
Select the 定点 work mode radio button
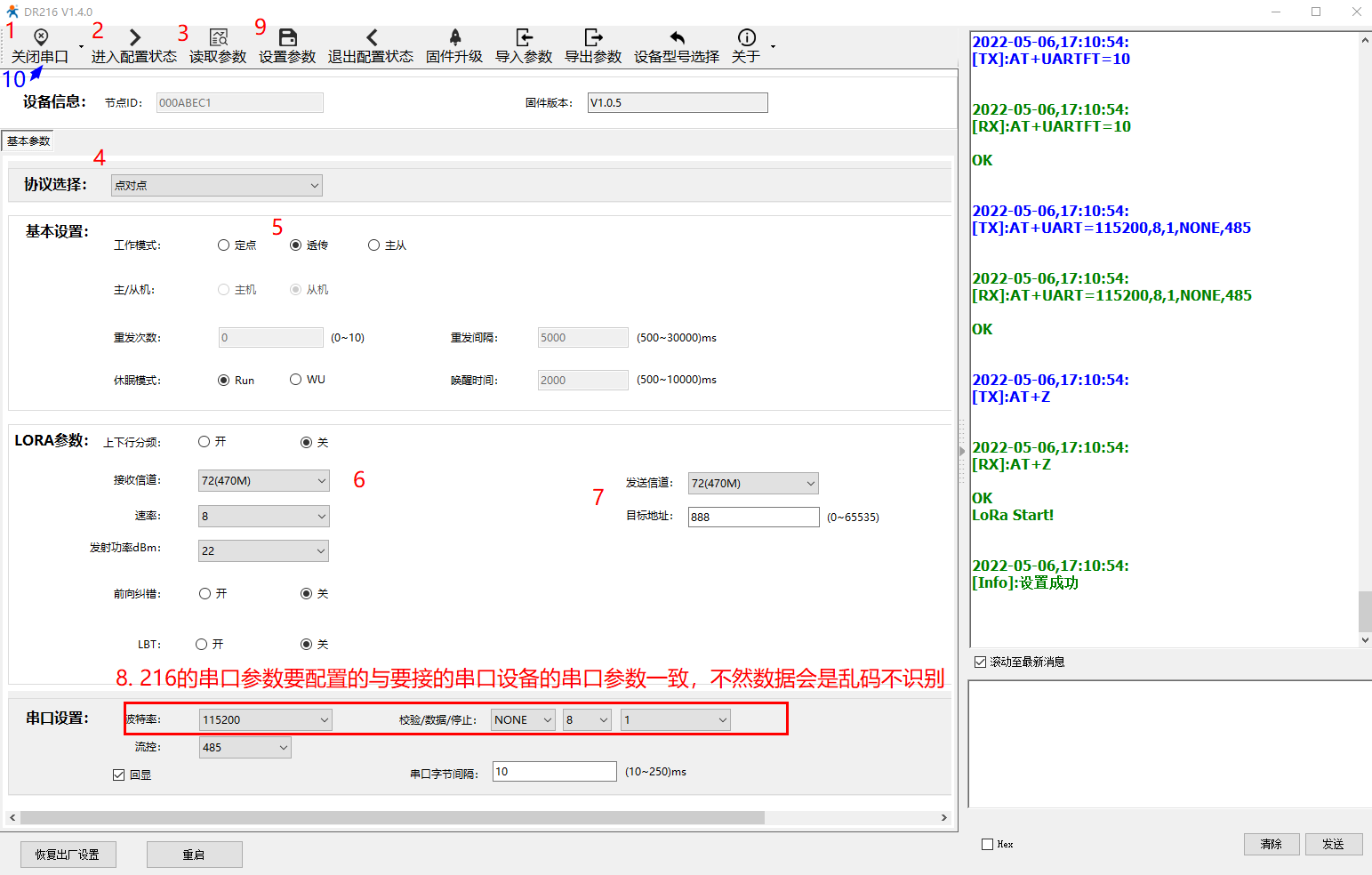(224, 245)
